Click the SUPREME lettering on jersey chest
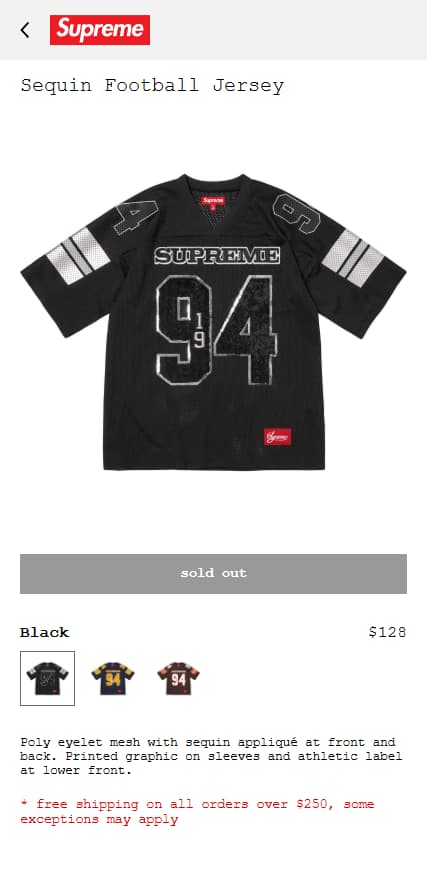 pos(217,256)
